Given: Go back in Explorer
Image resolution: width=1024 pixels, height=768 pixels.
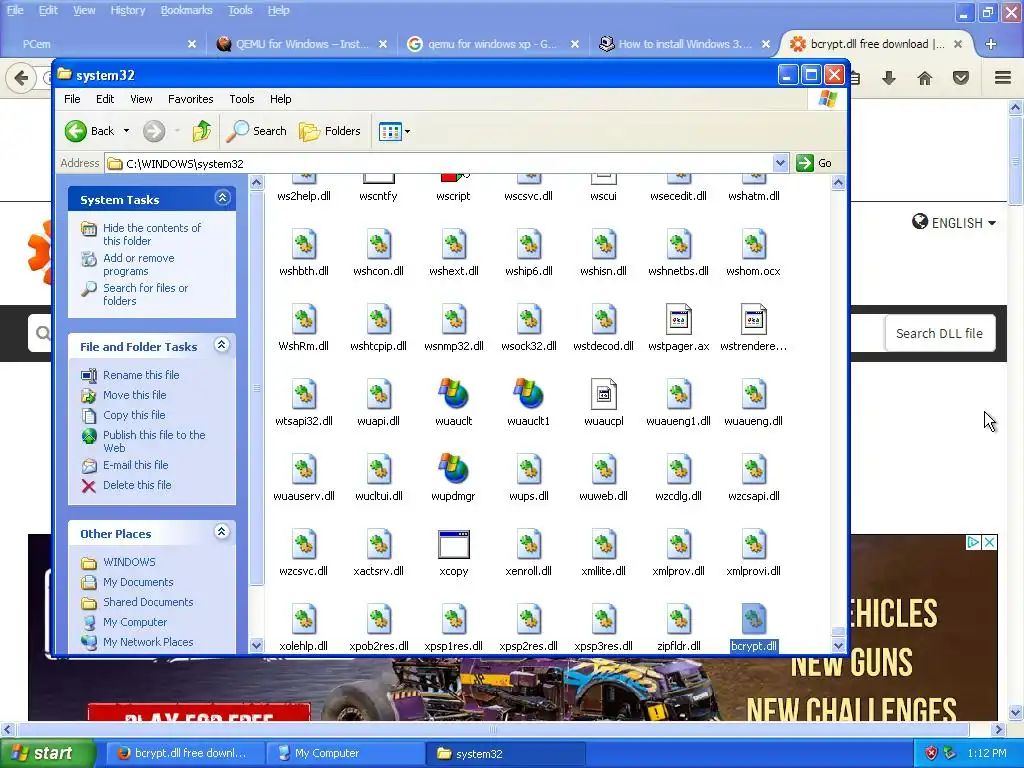Looking at the screenshot, I should pyautogui.click(x=90, y=131).
